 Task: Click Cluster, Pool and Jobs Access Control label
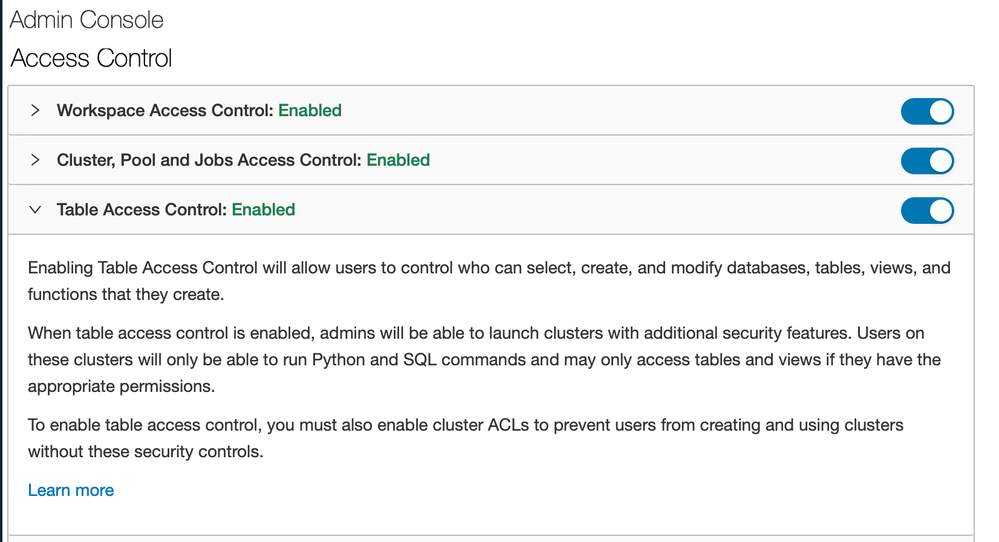[x=210, y=160]
